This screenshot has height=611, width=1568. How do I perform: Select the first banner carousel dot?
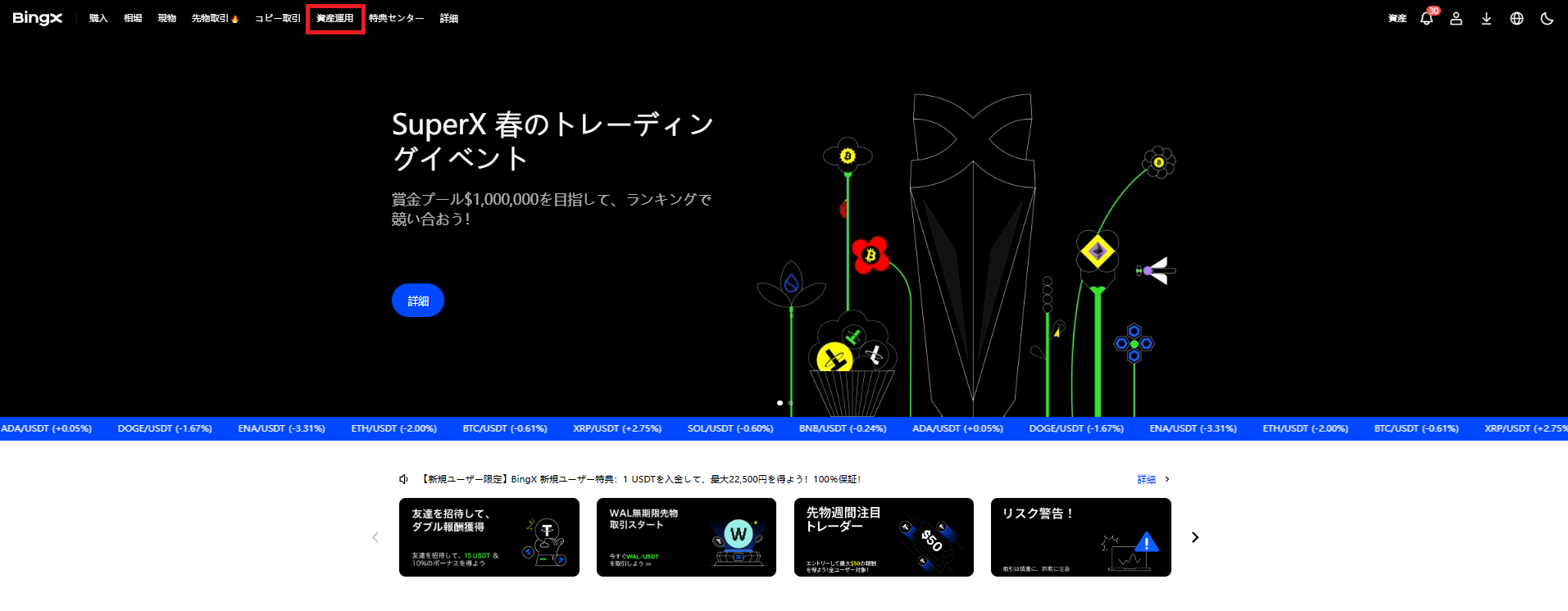[779, 403]
